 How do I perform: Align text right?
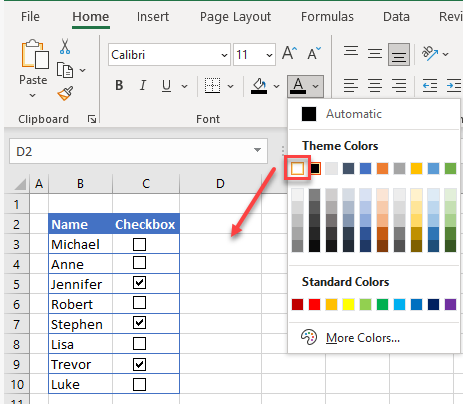[x=399, y=86]
